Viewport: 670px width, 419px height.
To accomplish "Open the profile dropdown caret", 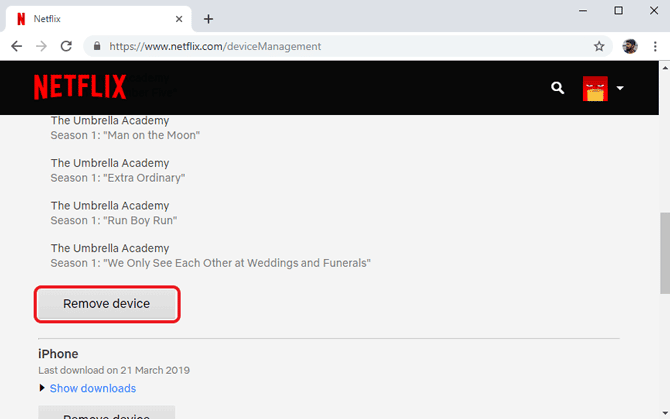I will point(620,88).
